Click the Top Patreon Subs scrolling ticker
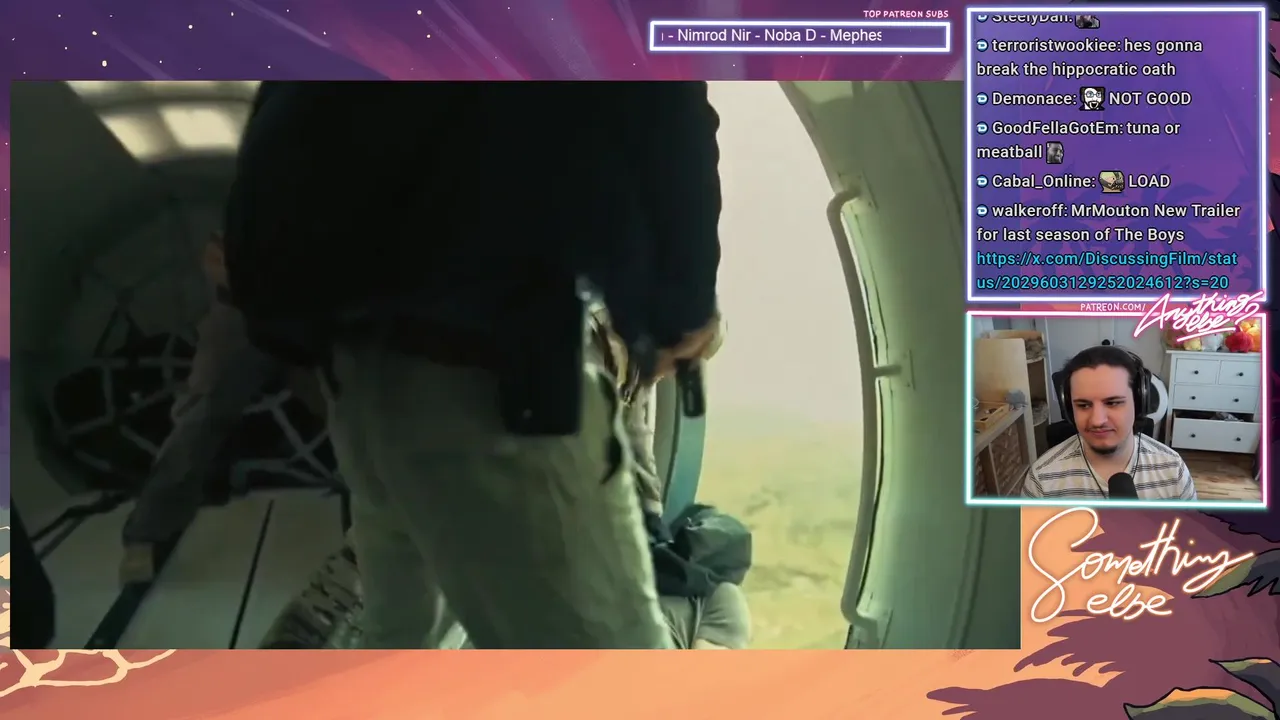This screenshot has width=1280, height=720. point(799,36)
